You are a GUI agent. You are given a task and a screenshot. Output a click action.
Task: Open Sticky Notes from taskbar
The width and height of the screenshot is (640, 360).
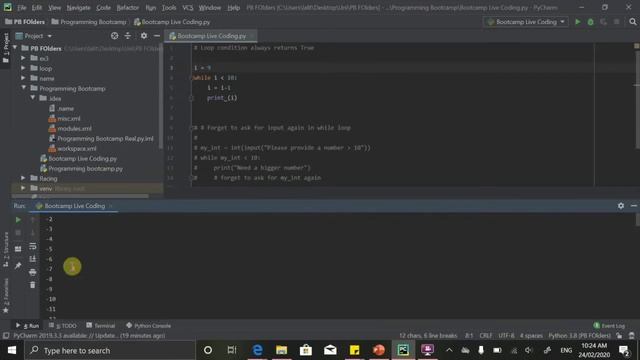click(354, 350)
